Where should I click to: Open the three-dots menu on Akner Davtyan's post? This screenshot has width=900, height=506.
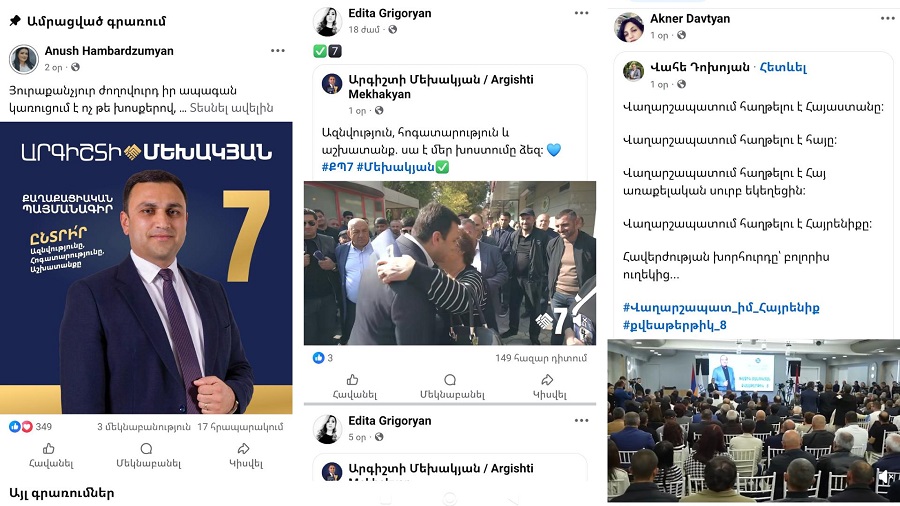pos(887,18)
